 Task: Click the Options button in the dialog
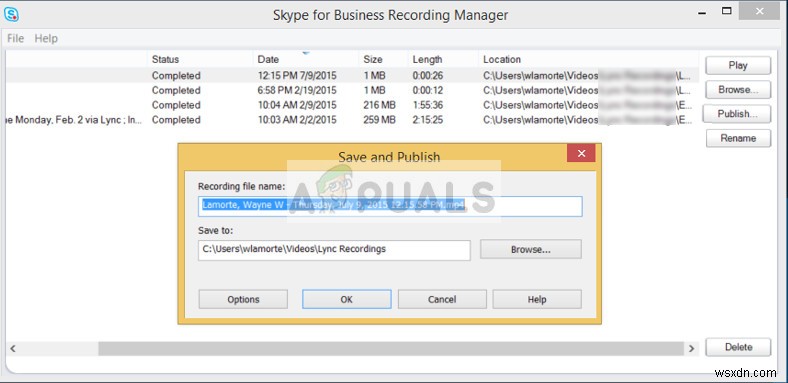tap(243, 299)
